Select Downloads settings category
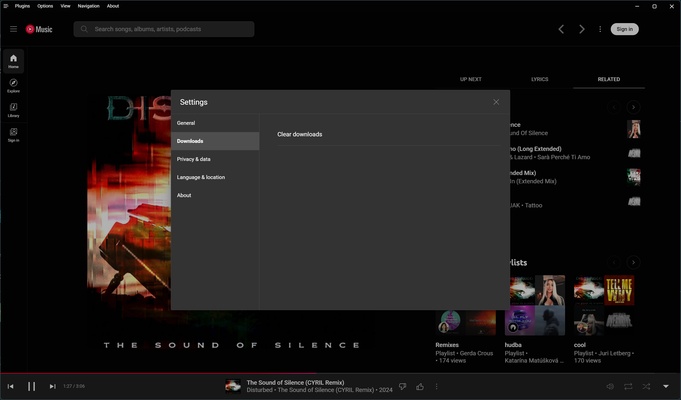The image size is (681, 400). (215, 141)
